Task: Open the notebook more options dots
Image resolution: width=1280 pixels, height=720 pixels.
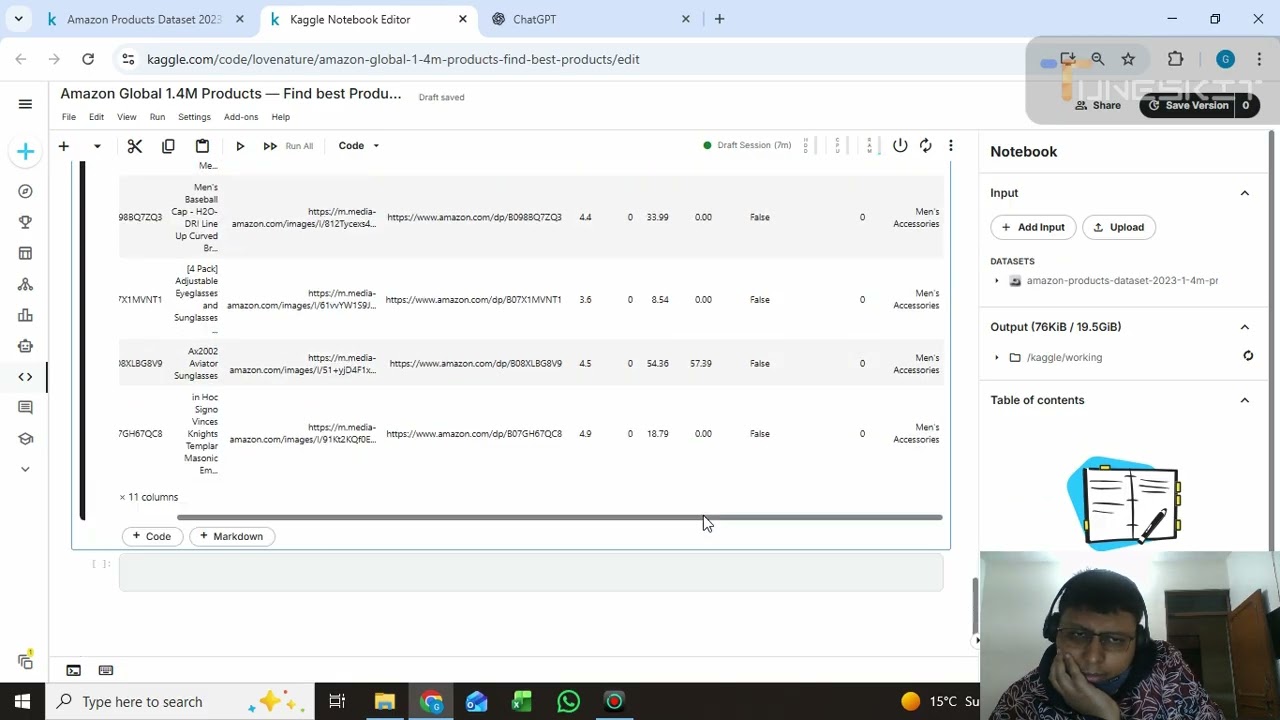Action: (951, 146)
